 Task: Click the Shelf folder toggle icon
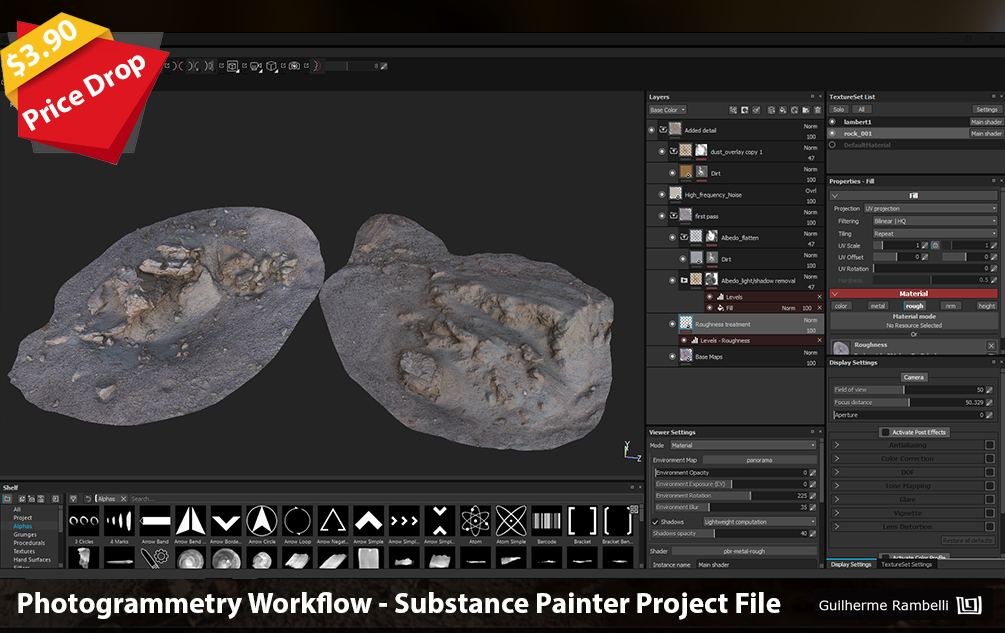7,498
